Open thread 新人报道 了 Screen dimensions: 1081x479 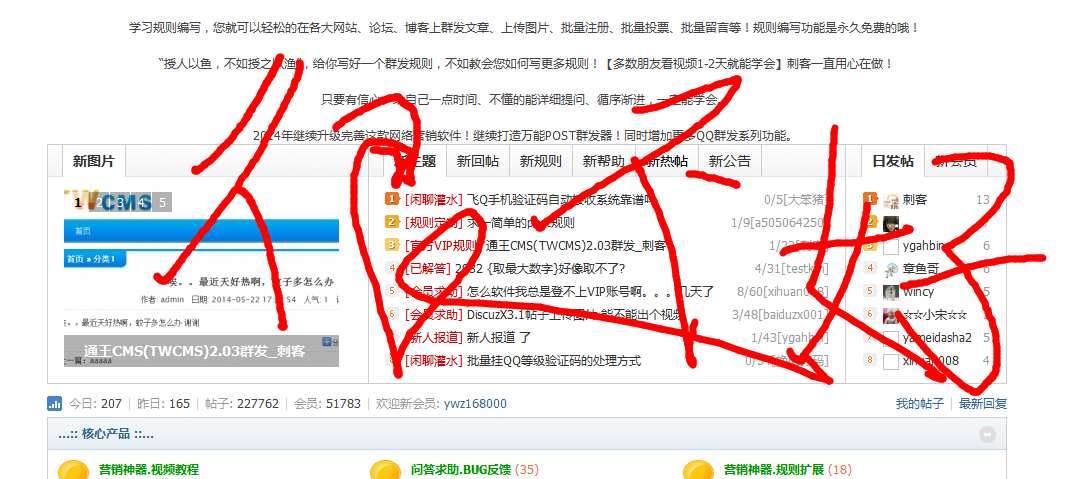[498, 338]
